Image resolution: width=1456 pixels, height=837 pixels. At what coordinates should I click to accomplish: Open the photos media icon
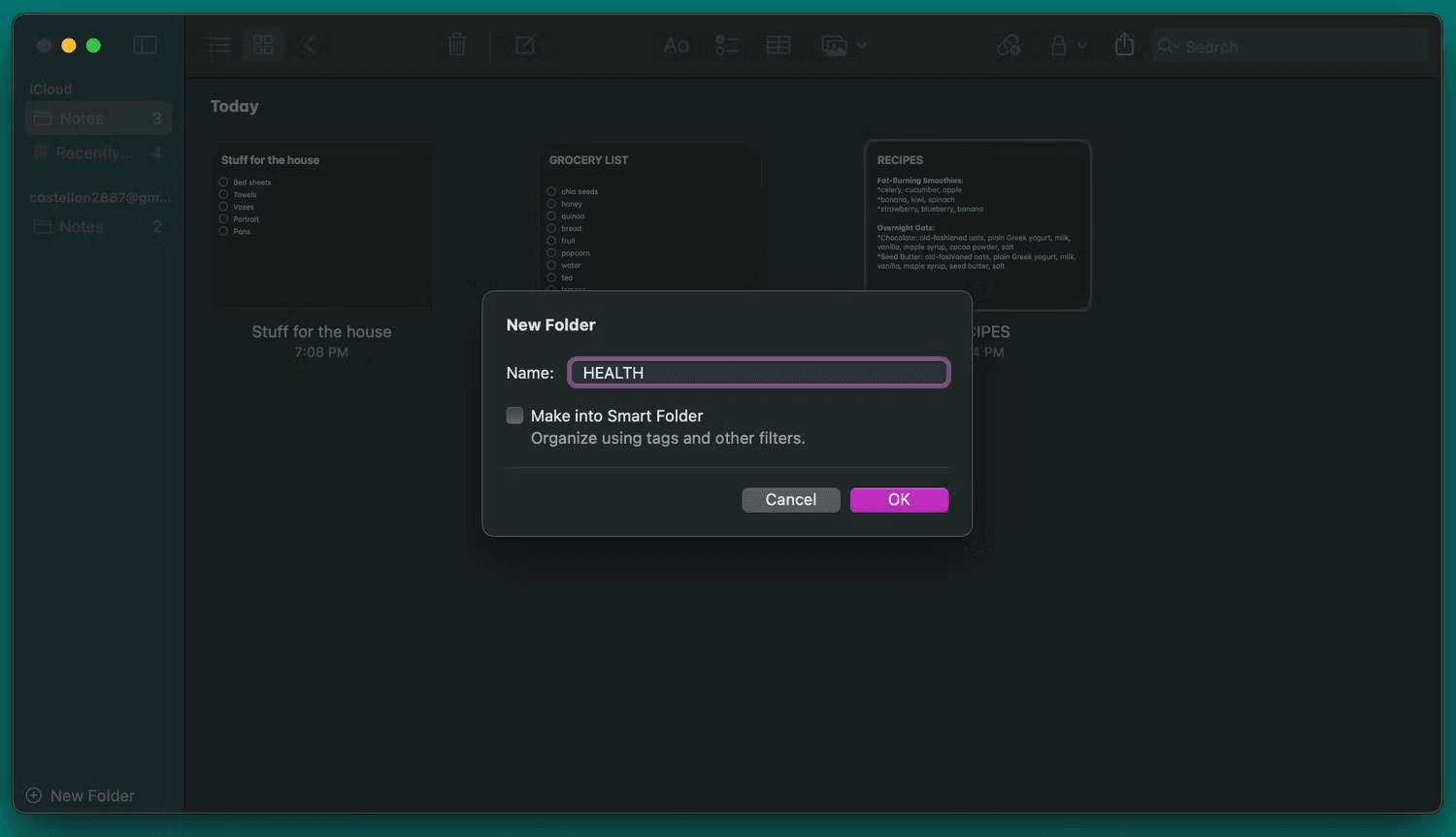point(834,46)
